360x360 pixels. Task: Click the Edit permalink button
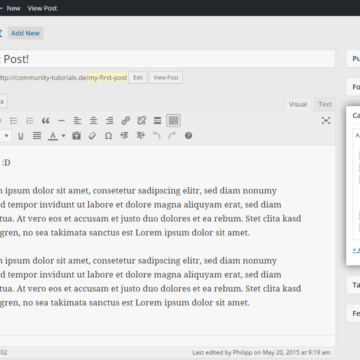pyautogui.click(x=138, y=78)
